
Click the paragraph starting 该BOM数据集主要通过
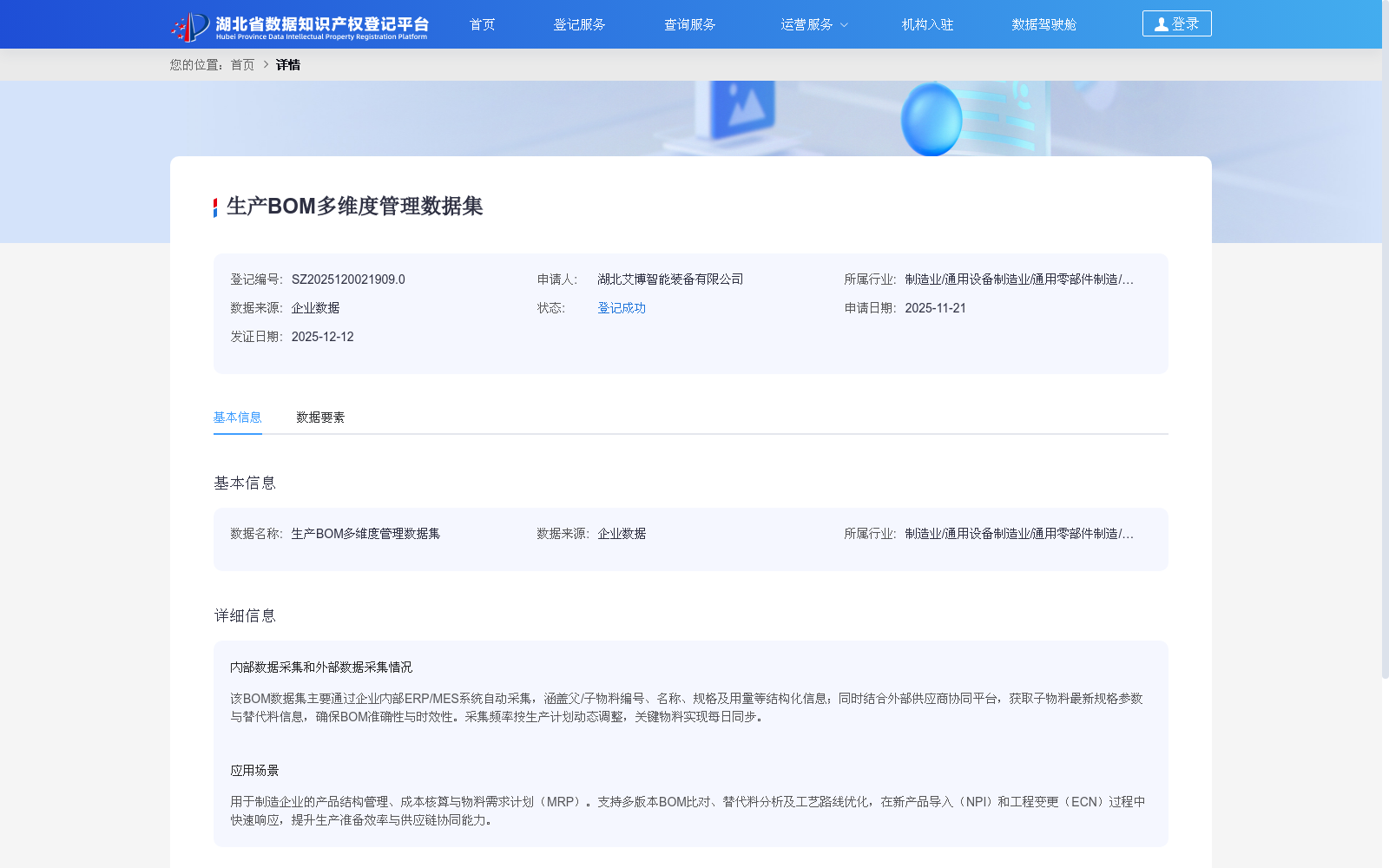[x=687, y=707]
